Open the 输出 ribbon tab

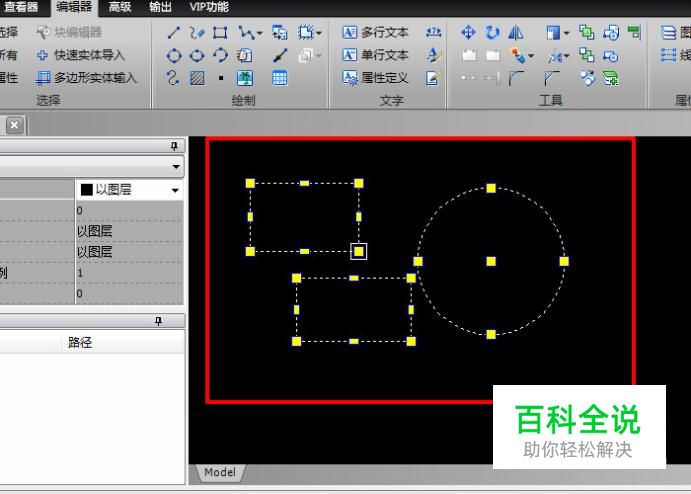point(160,7)
